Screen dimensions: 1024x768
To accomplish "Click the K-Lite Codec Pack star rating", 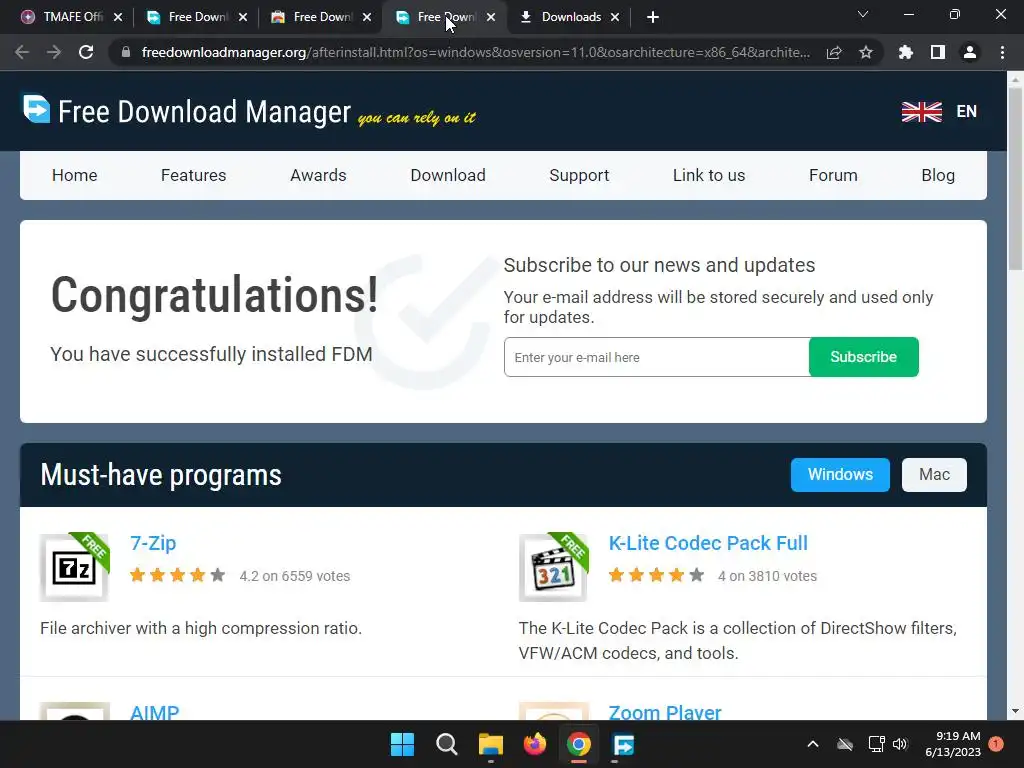I will click(x=656, y=575).
